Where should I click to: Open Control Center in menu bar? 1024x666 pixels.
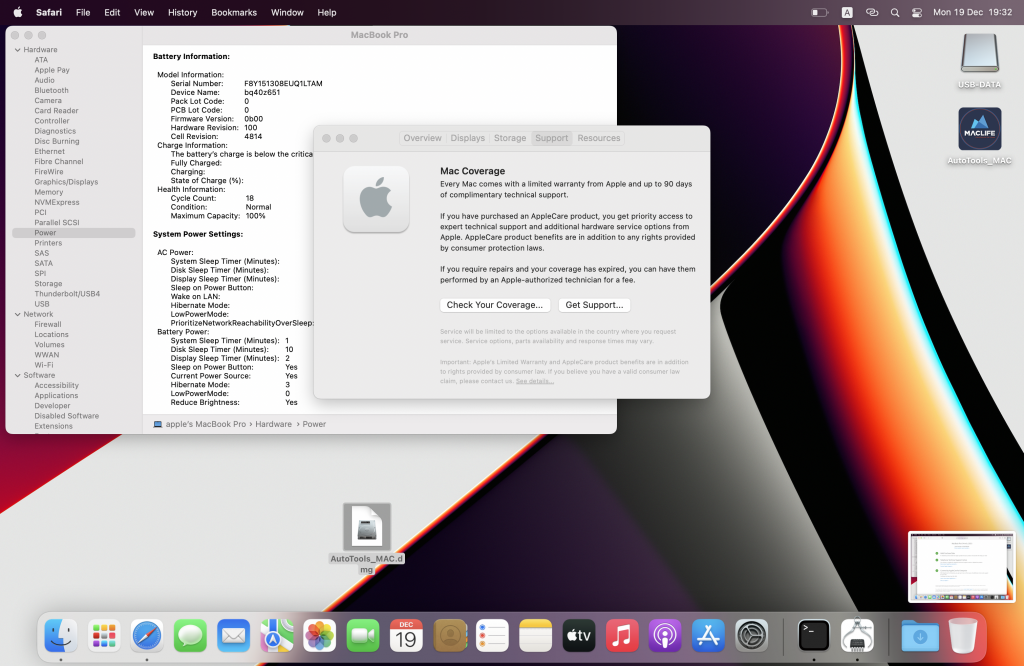[x=917, y=12]
